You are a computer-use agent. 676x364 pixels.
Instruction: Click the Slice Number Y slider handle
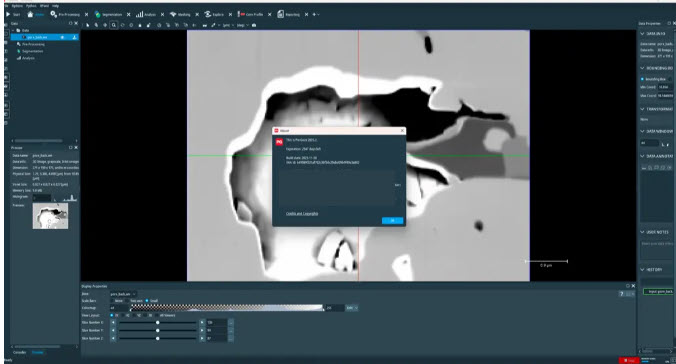pos(158,330)
